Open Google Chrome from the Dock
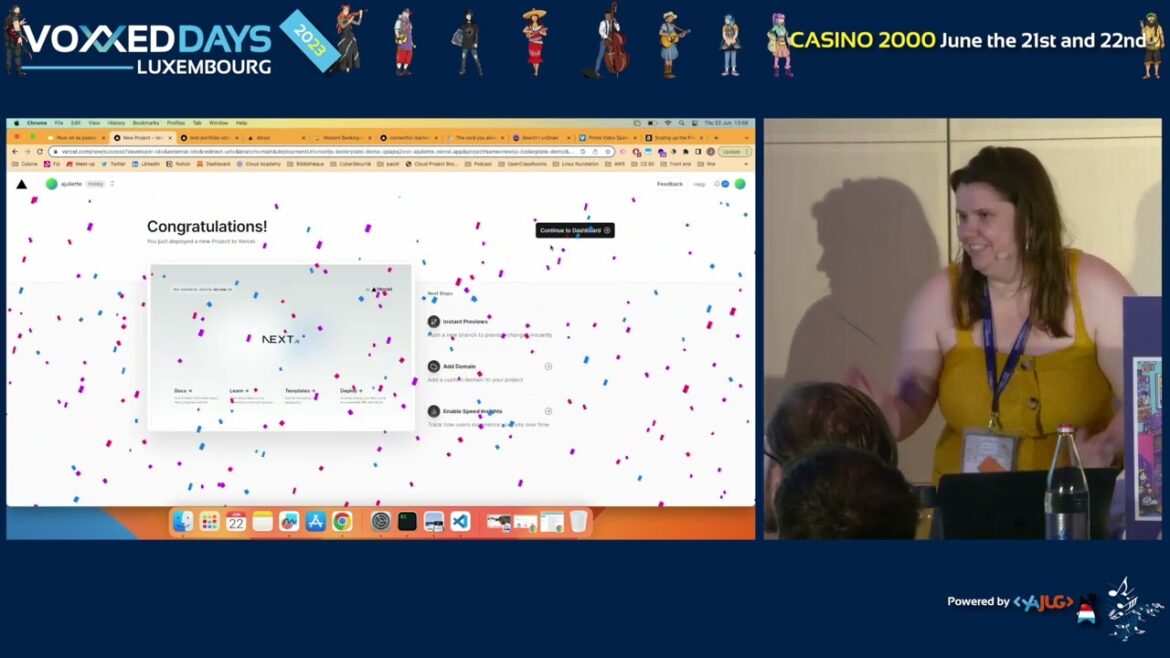This screenshot has height=658, width=1170. tap(342, 521)
